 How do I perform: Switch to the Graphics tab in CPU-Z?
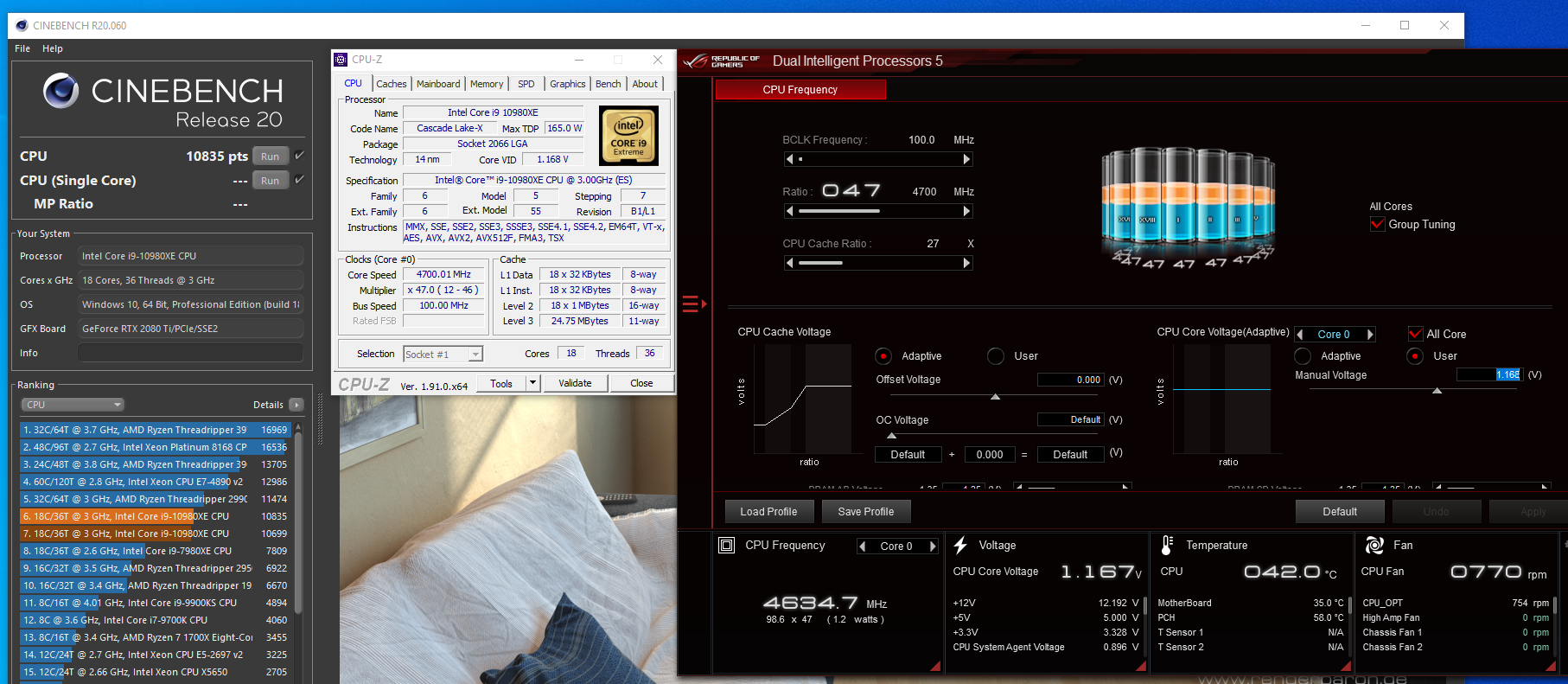pyautogui.click(x=568, y=84)
